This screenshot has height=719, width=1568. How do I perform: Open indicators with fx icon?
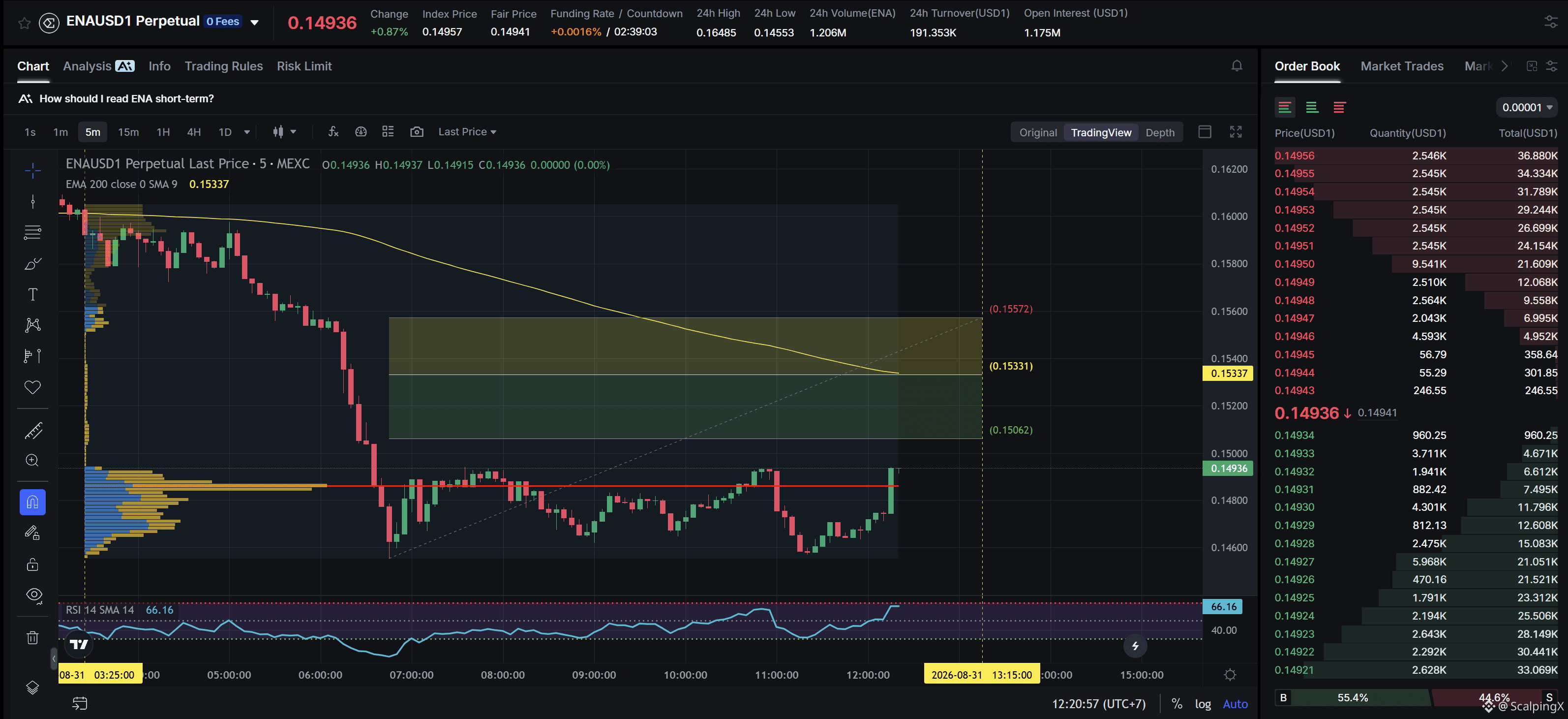[333, 131]
